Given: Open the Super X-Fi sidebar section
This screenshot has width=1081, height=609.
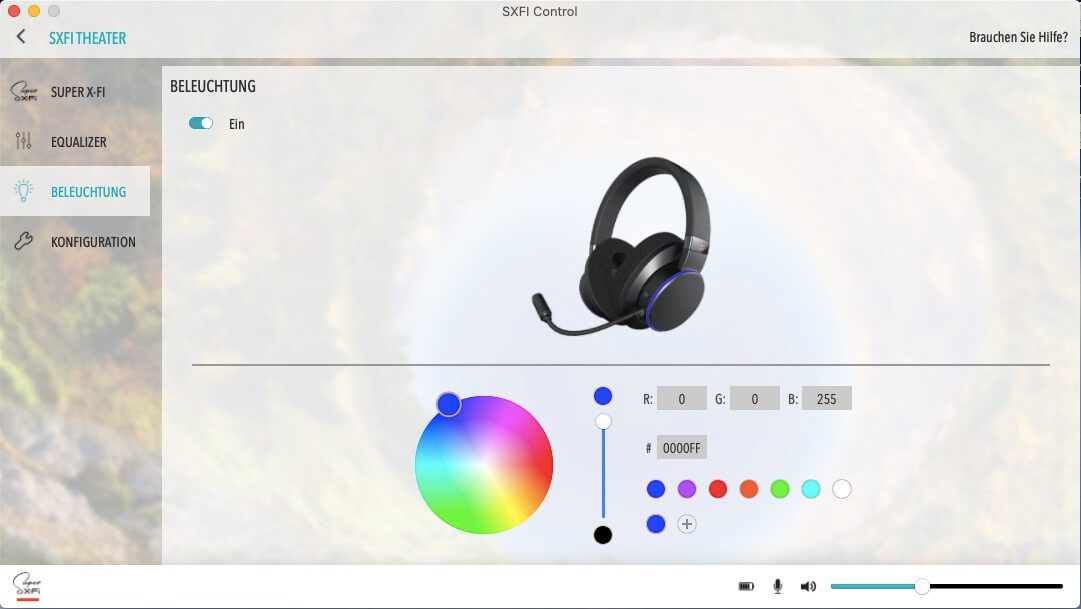Looking at the screenshot, I should tap(76, 92).
